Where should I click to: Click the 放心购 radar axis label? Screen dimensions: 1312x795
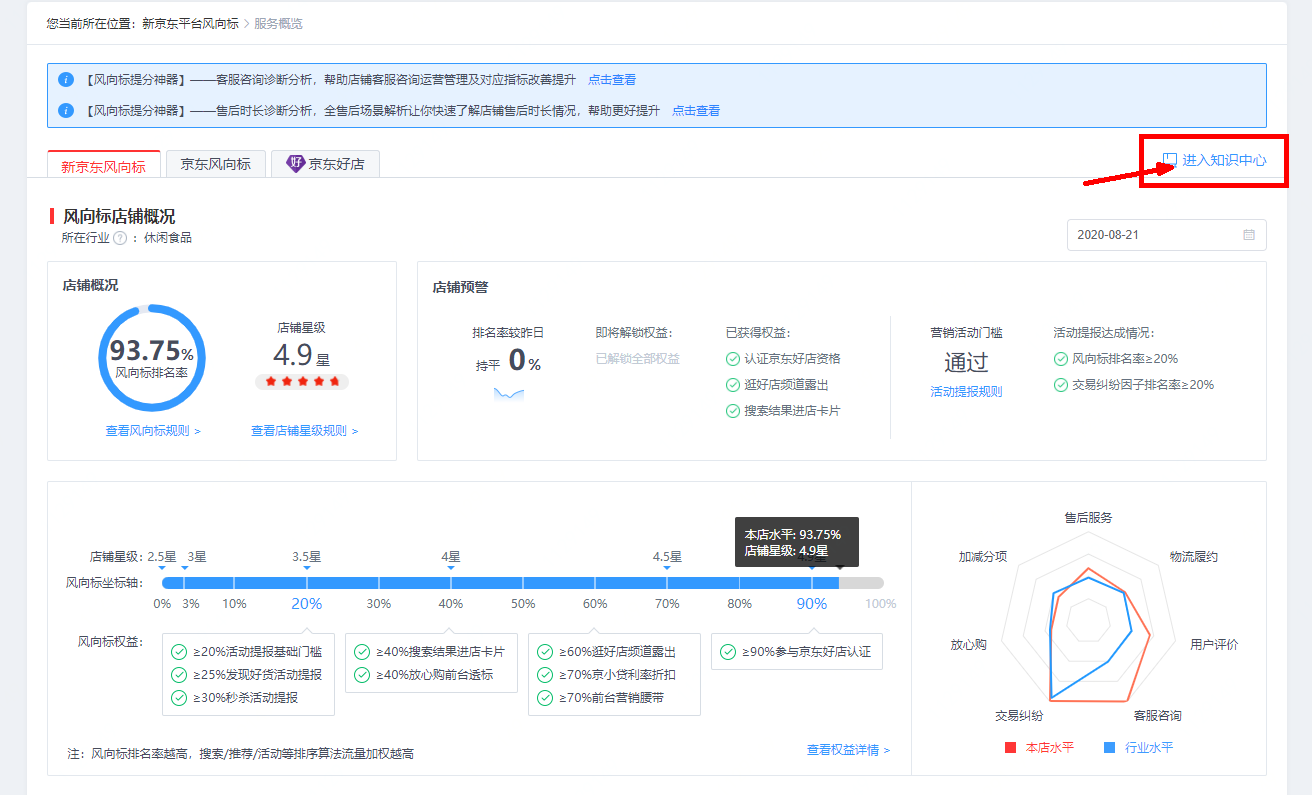point(968,645)
